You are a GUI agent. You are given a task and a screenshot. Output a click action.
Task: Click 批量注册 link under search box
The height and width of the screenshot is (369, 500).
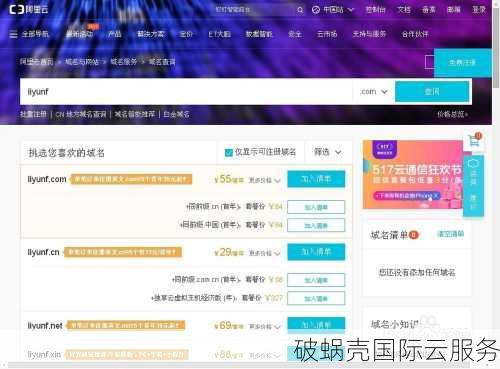33,114
